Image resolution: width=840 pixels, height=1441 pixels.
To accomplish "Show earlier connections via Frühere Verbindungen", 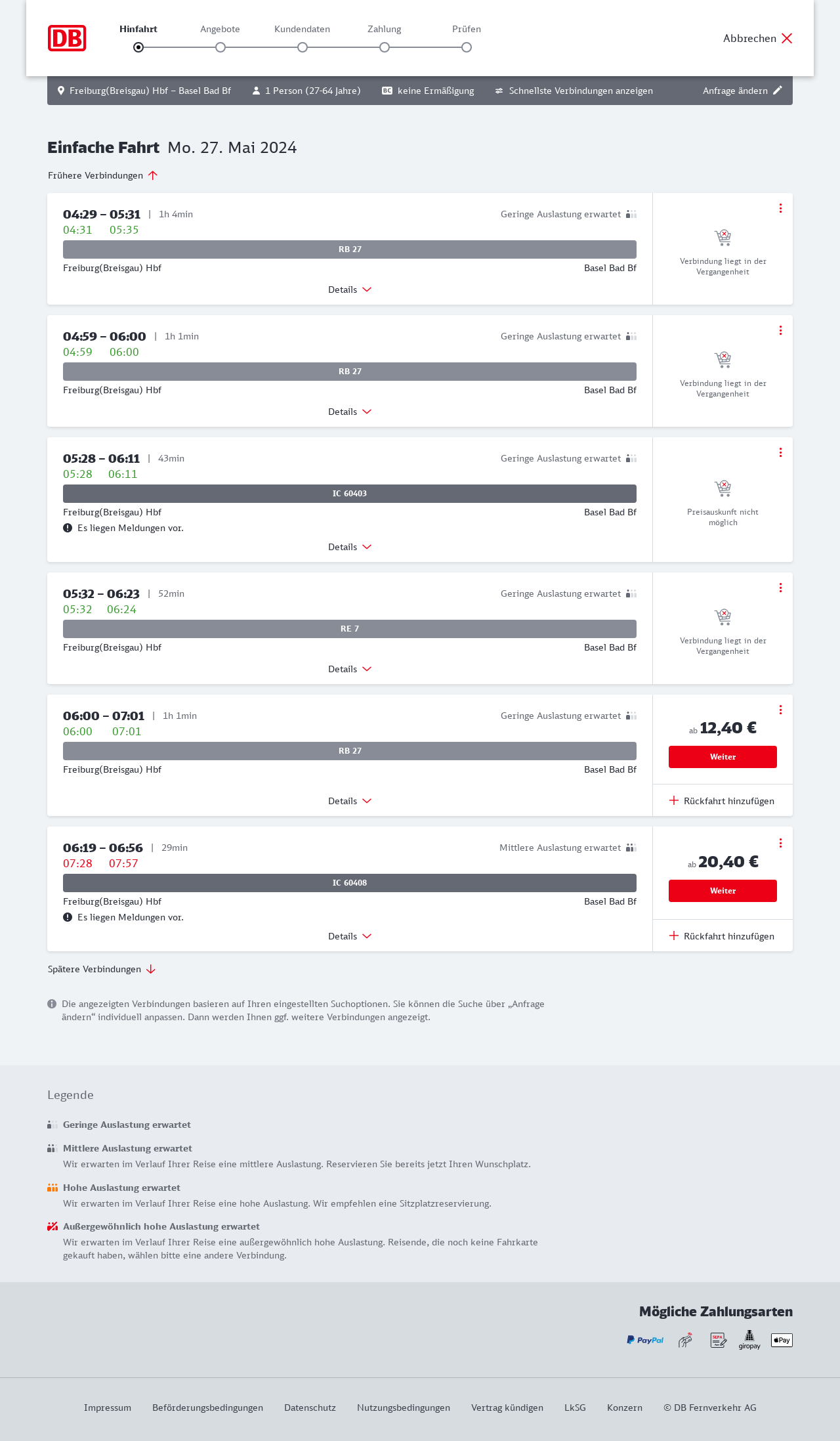I will pyautogui.click(x=102, y=175).
